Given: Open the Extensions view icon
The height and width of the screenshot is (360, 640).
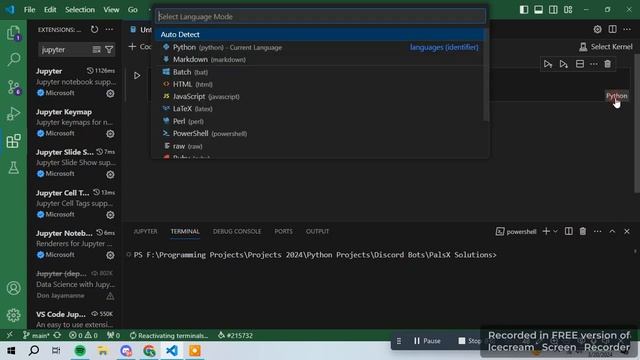Looking at the screenshot, I should 13,141.
